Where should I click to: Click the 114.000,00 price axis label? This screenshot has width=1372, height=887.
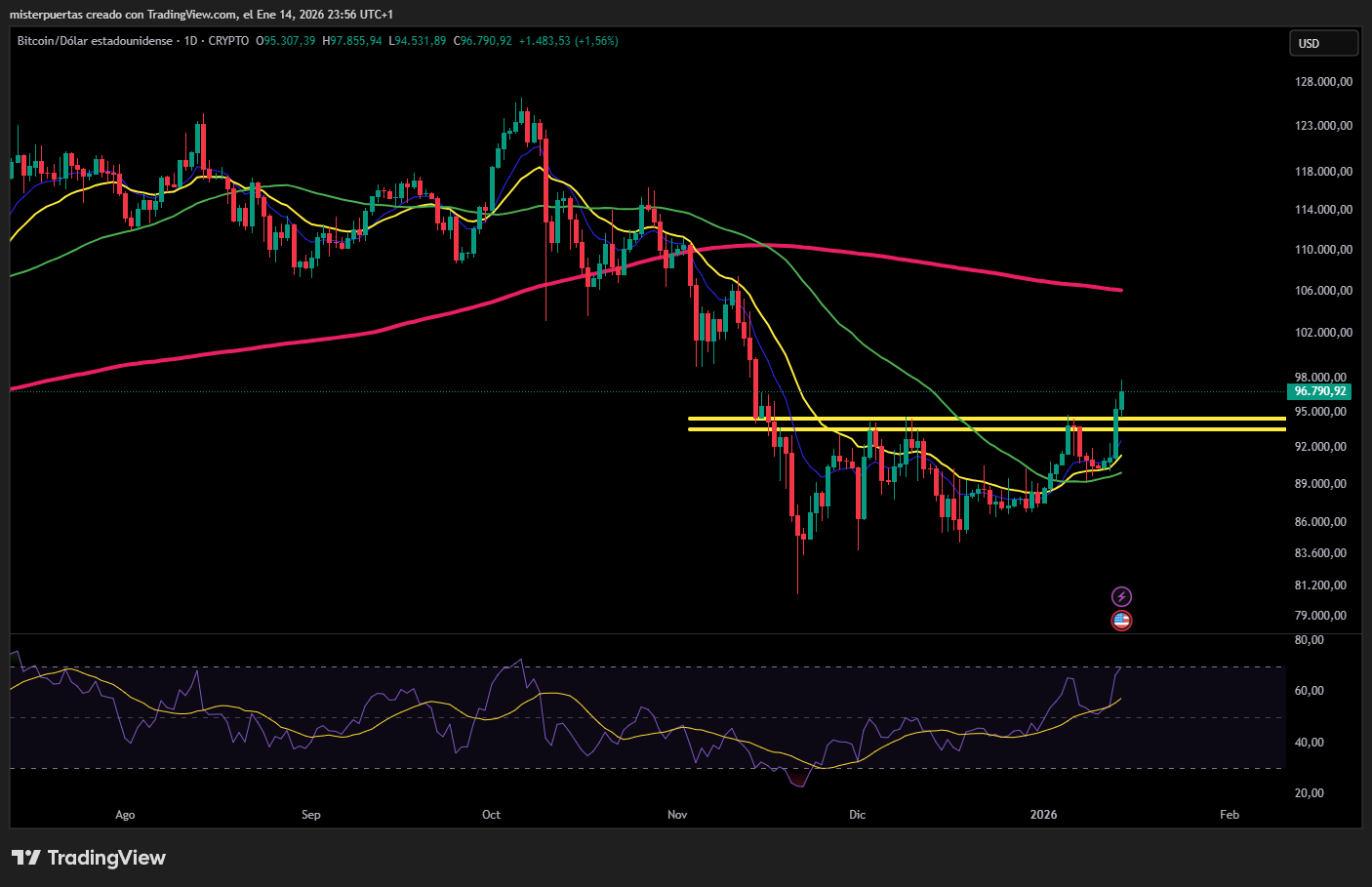[x=1323, y=210]
